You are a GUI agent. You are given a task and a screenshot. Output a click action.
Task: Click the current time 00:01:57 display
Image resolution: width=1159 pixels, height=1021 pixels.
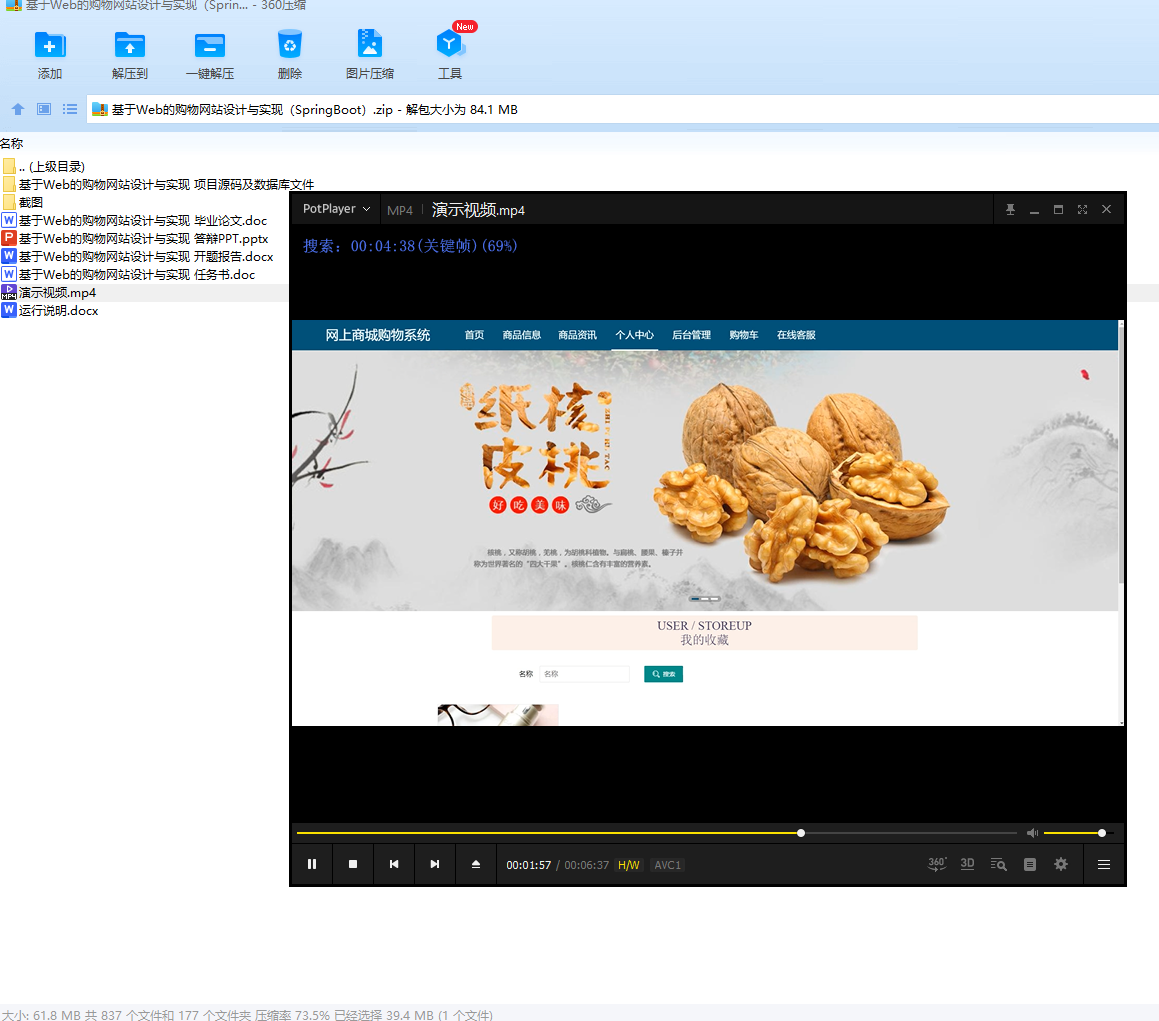point(528,865)
